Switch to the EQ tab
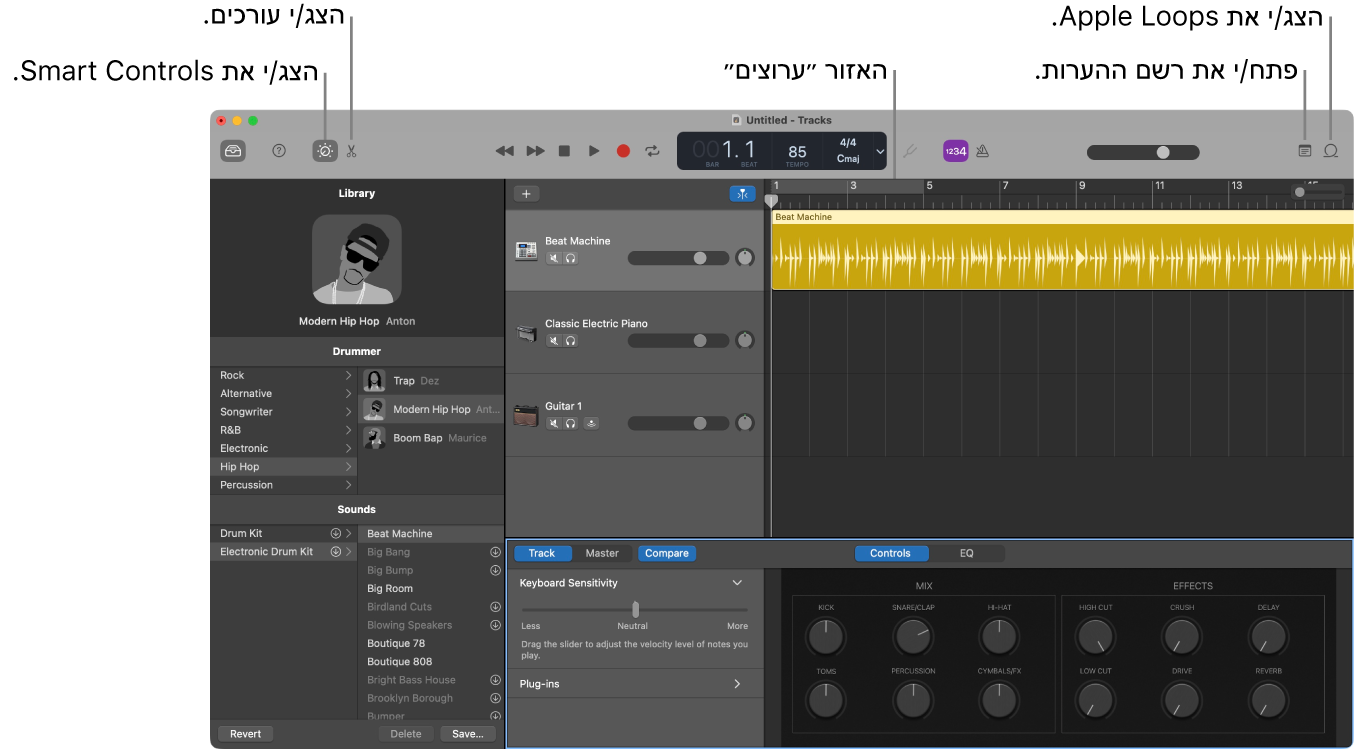 click(966, 553)
